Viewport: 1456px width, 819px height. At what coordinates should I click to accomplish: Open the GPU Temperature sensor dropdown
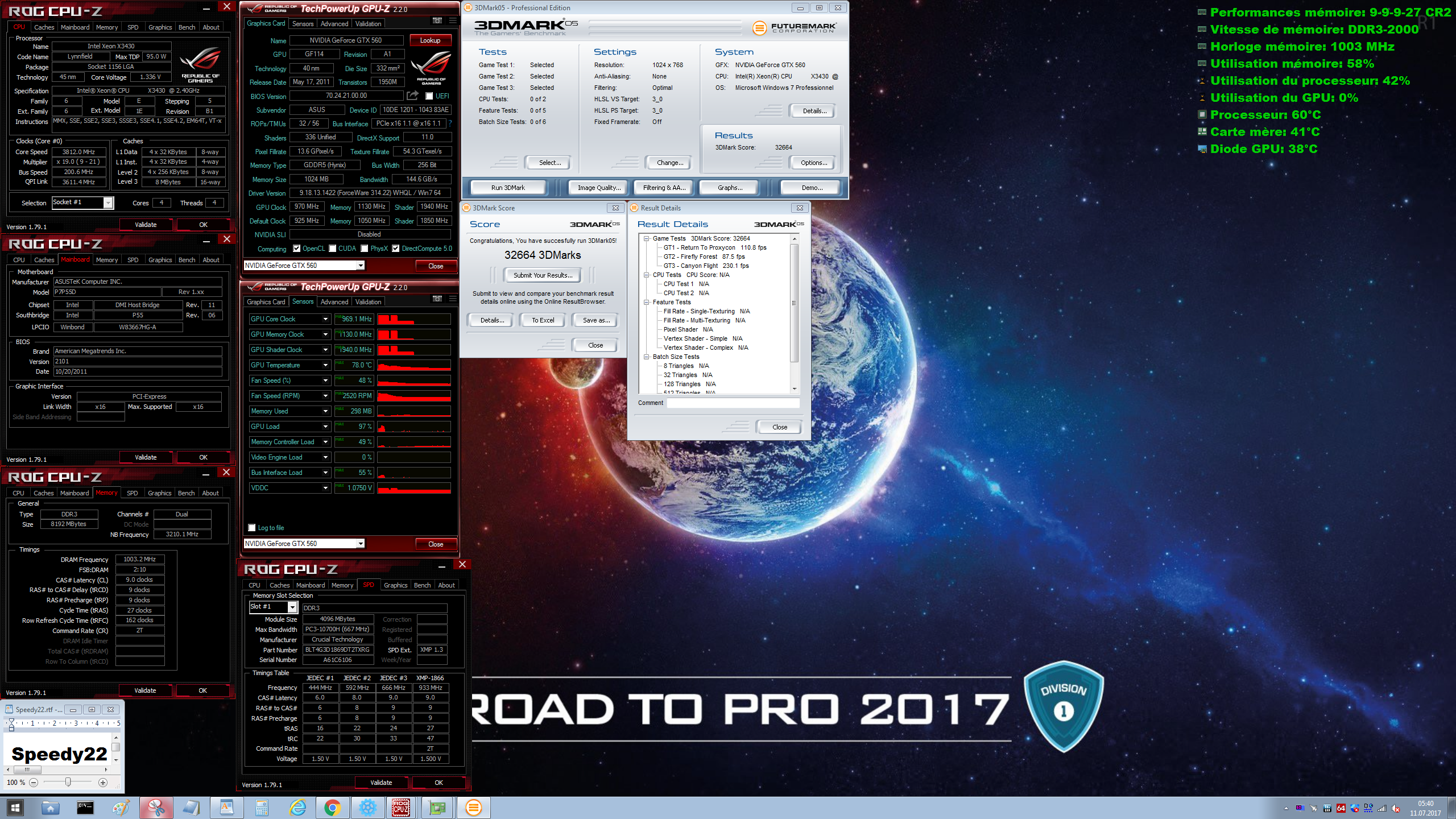[x=326, y=365]
